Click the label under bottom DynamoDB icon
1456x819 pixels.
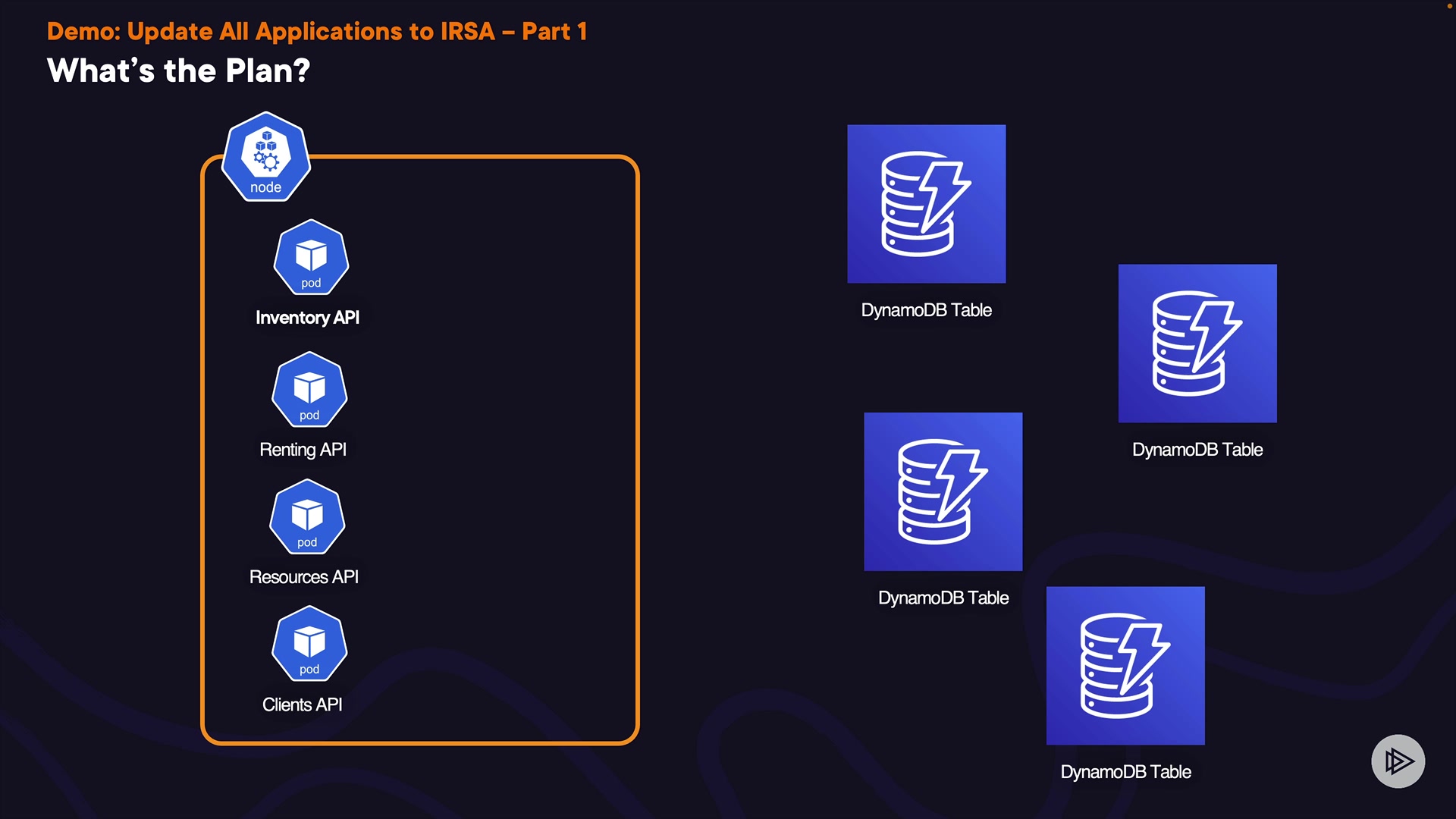tap(1125, 772)
